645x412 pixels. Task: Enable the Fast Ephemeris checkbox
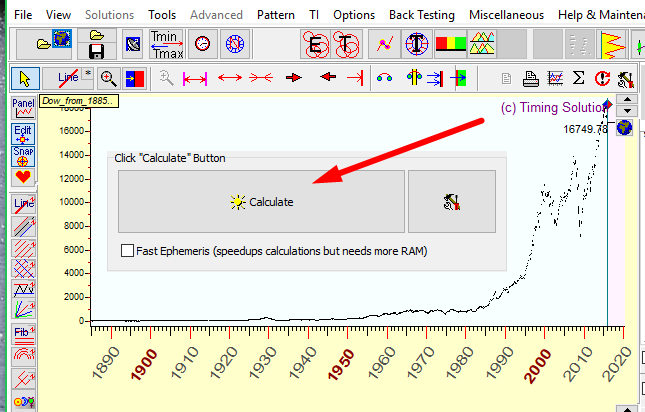pyautogui.click(x=127, y=251)
